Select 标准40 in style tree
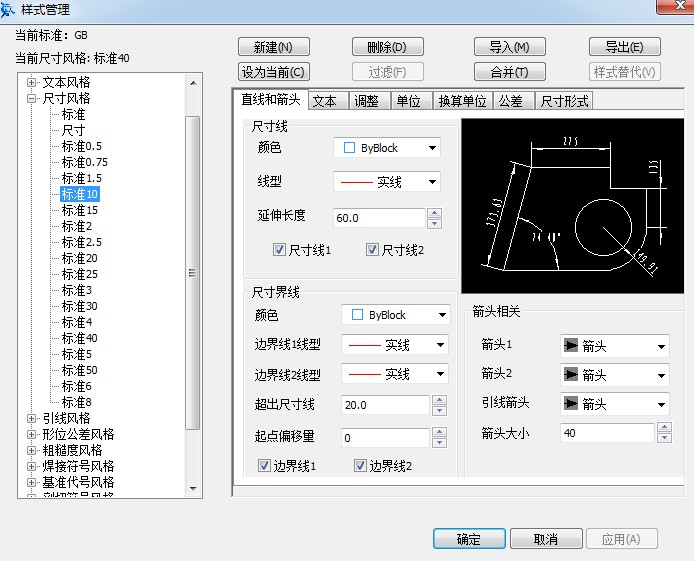Viewport: 694px width, 561px height. 79,338
